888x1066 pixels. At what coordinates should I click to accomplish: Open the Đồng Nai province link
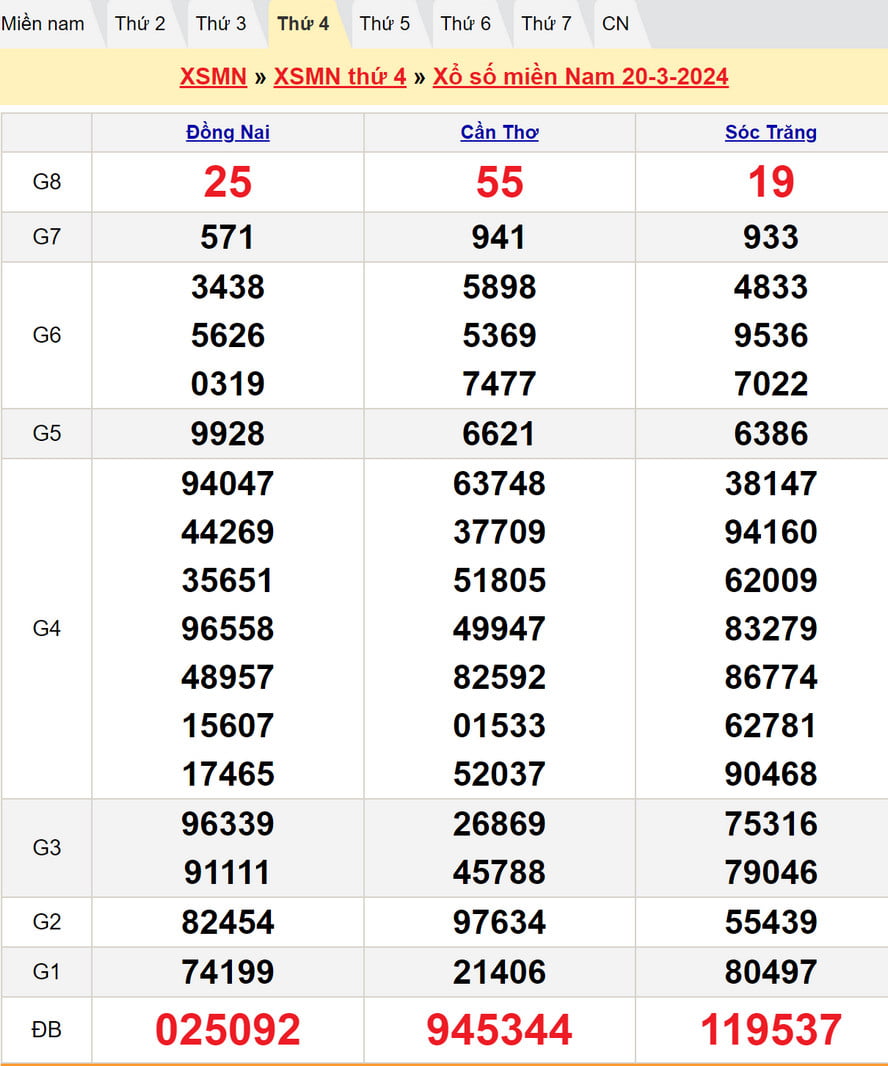[228, 132]
